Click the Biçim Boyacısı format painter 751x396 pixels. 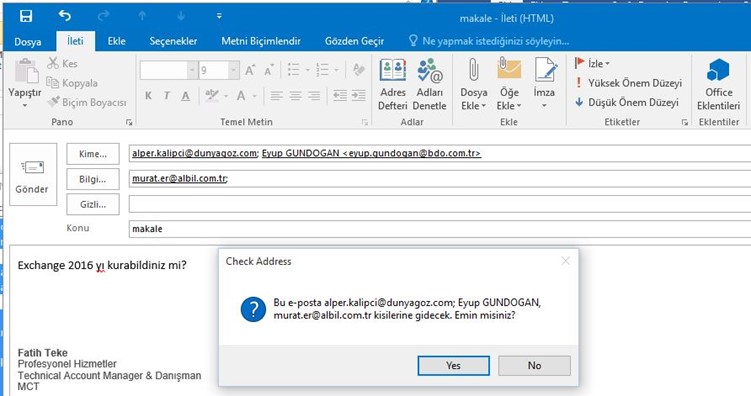point(87,102)
